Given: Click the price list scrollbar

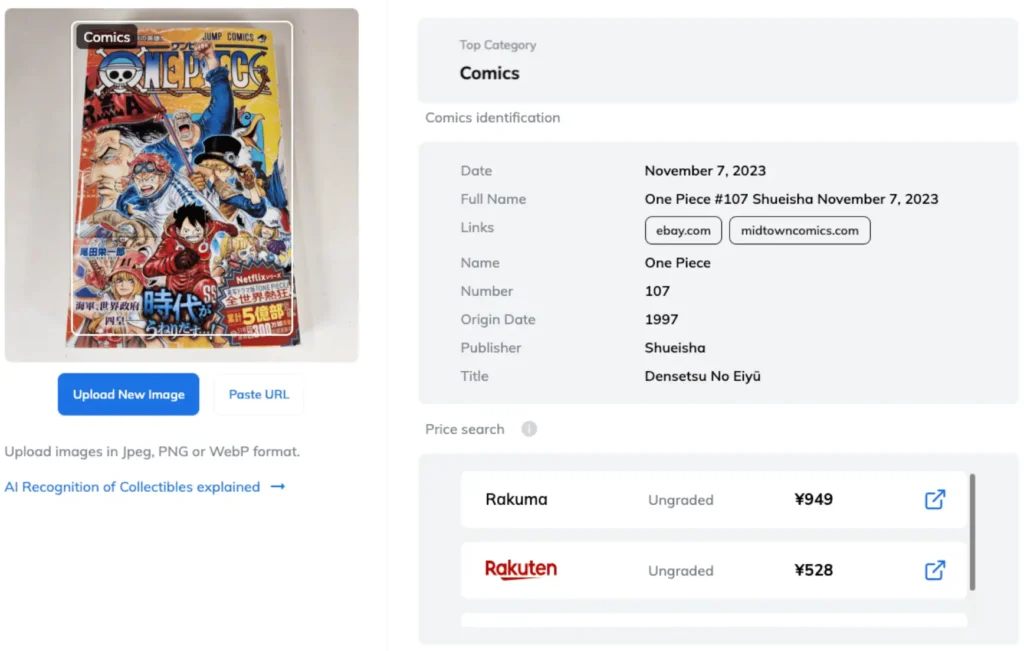Looking at the screenshot, I should (x=972, y=532).
